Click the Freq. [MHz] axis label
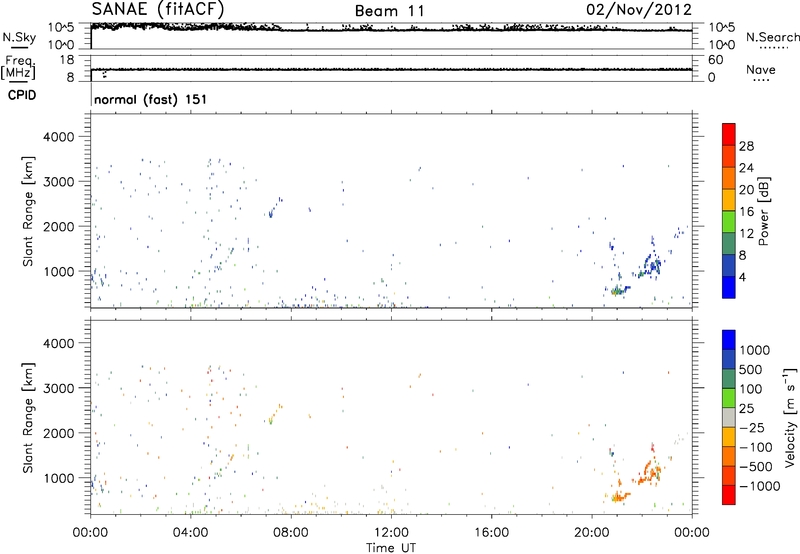The image size is (800, 554). point(18,68)
